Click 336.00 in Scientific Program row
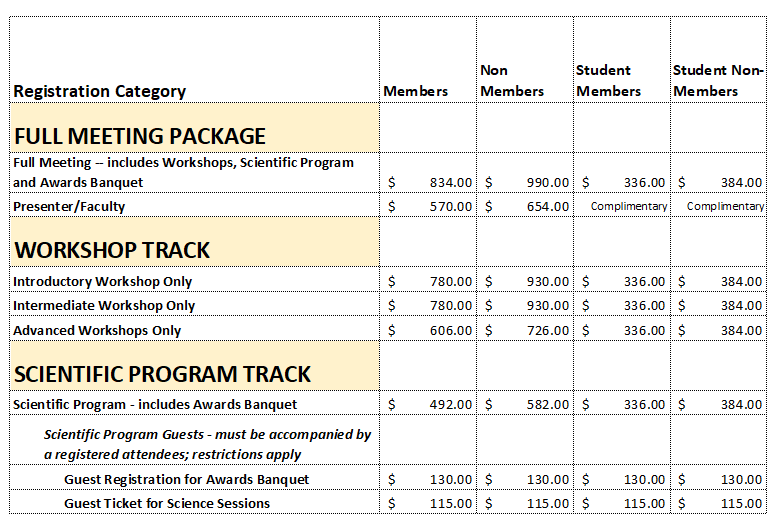Screen dimensions: 777x523 point(644,405)
